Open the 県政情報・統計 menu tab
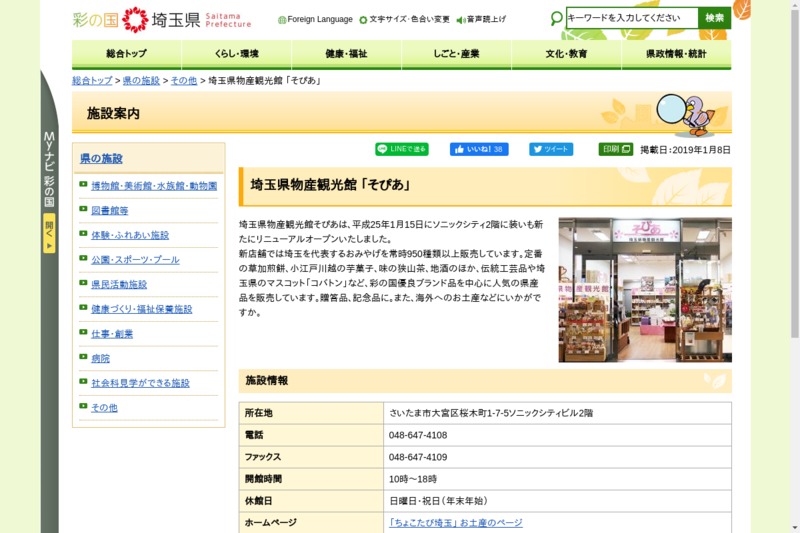 point(675,54)
